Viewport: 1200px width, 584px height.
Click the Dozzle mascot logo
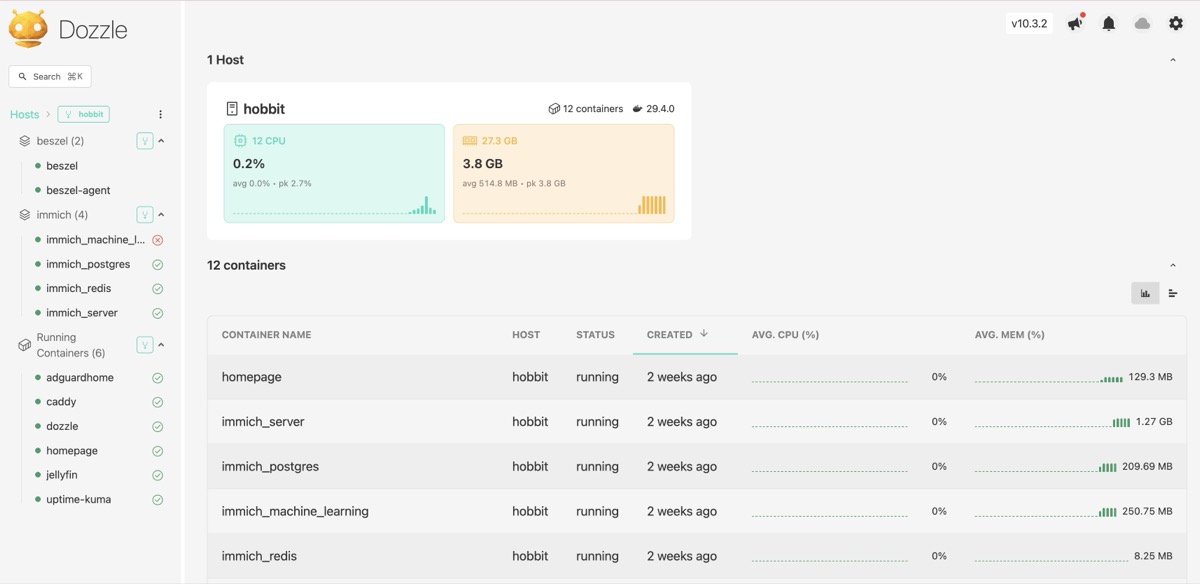[28, 28]
